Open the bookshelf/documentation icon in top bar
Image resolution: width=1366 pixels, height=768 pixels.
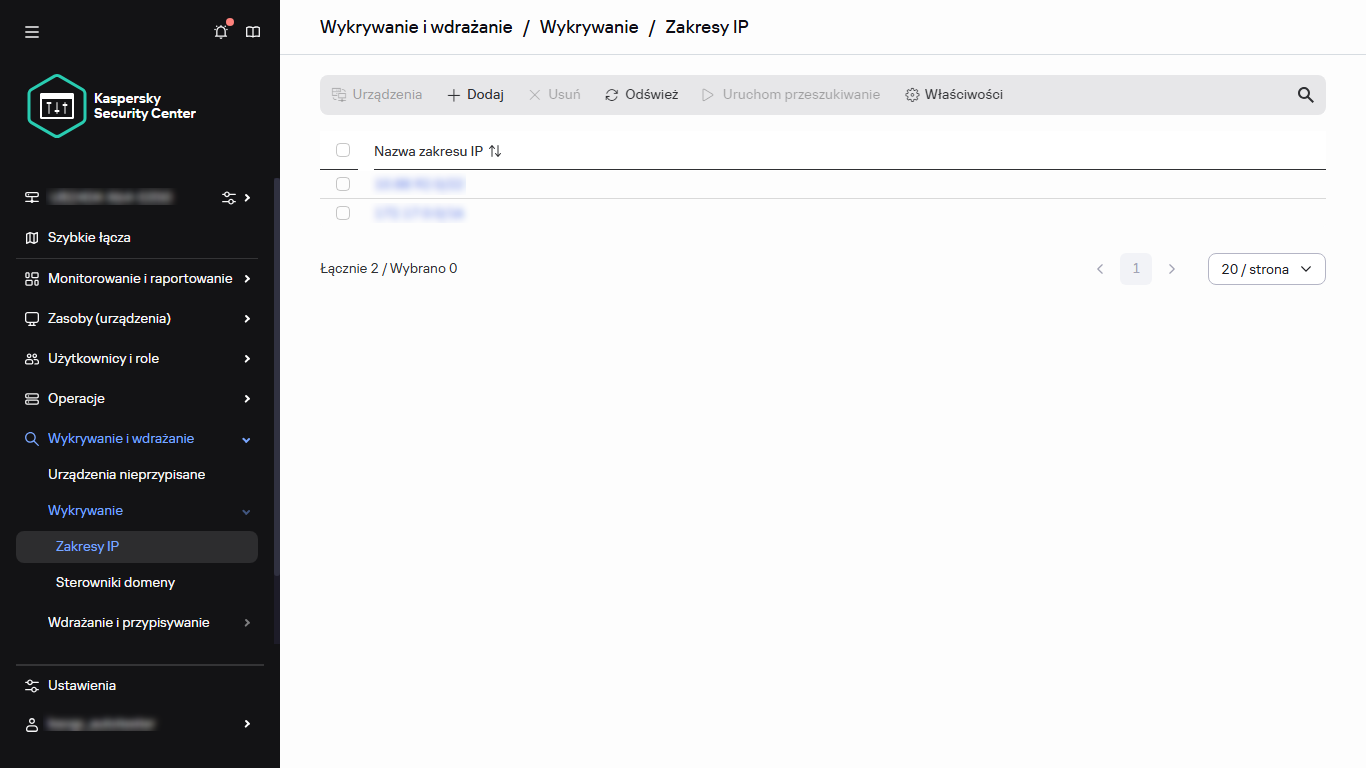click(252, 31)
